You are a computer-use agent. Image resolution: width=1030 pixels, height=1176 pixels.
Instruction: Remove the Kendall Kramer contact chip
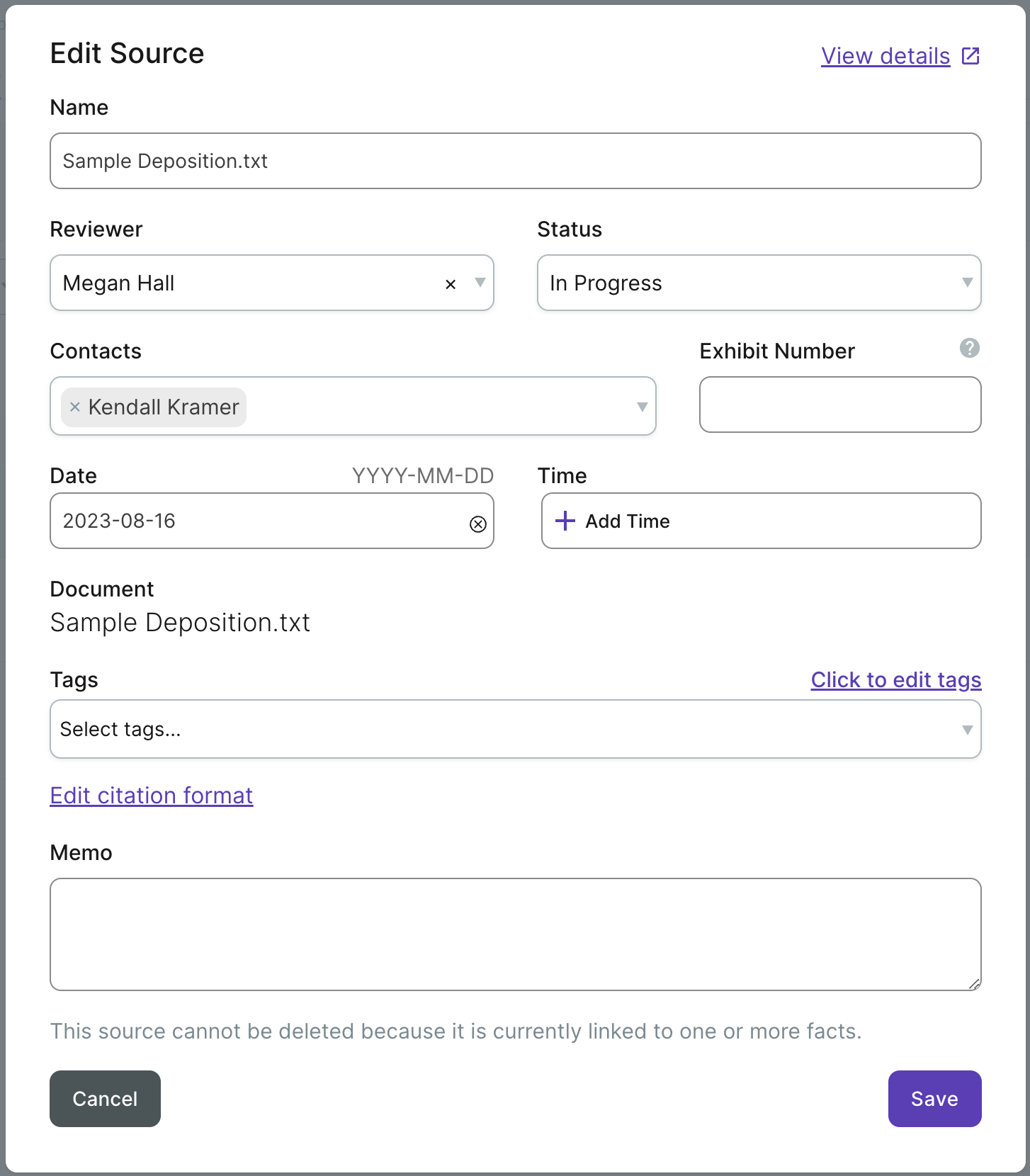75,407
